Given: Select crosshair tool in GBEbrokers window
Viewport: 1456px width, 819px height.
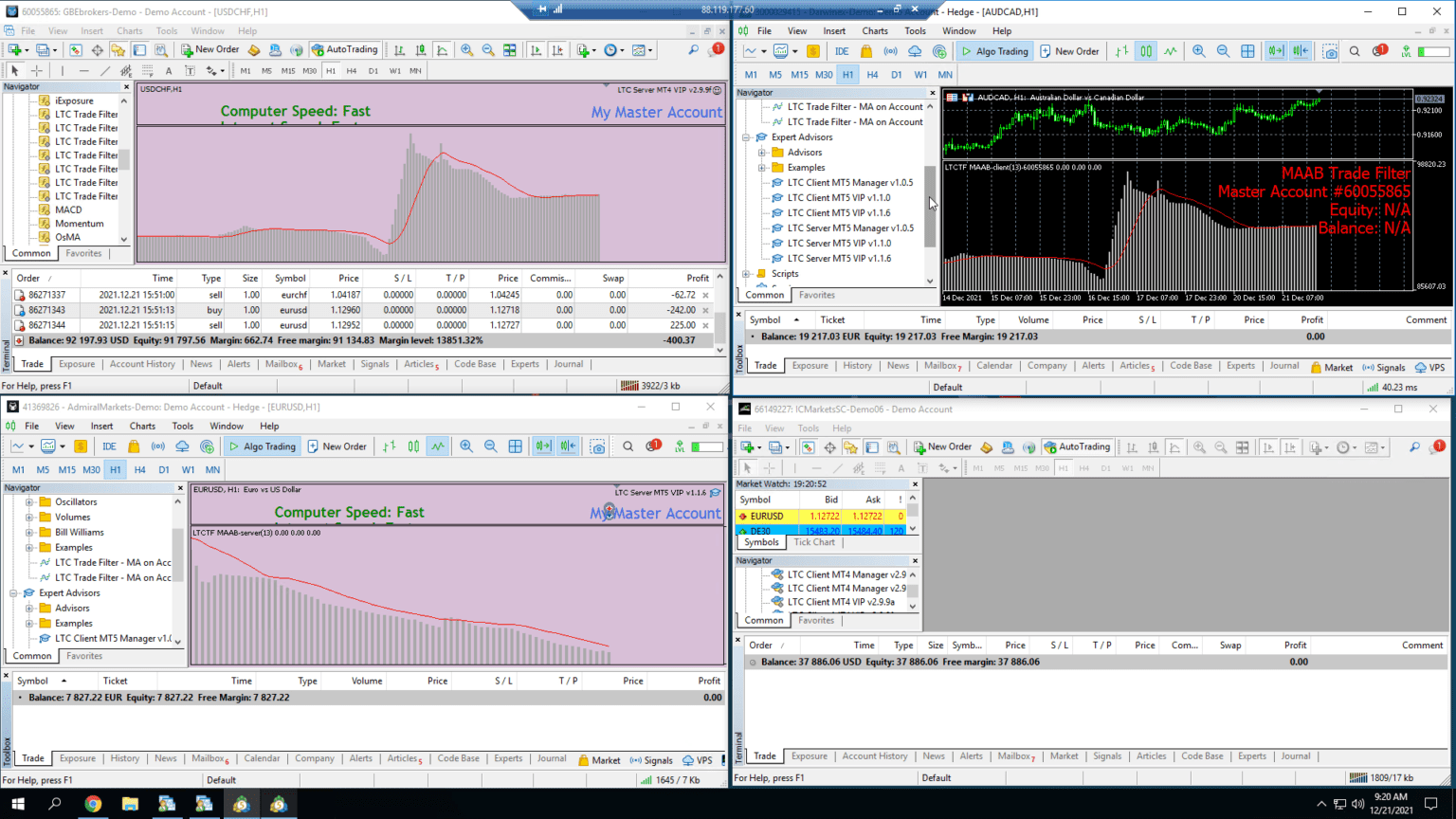Looking at the screenshot, I should [37, 70].
